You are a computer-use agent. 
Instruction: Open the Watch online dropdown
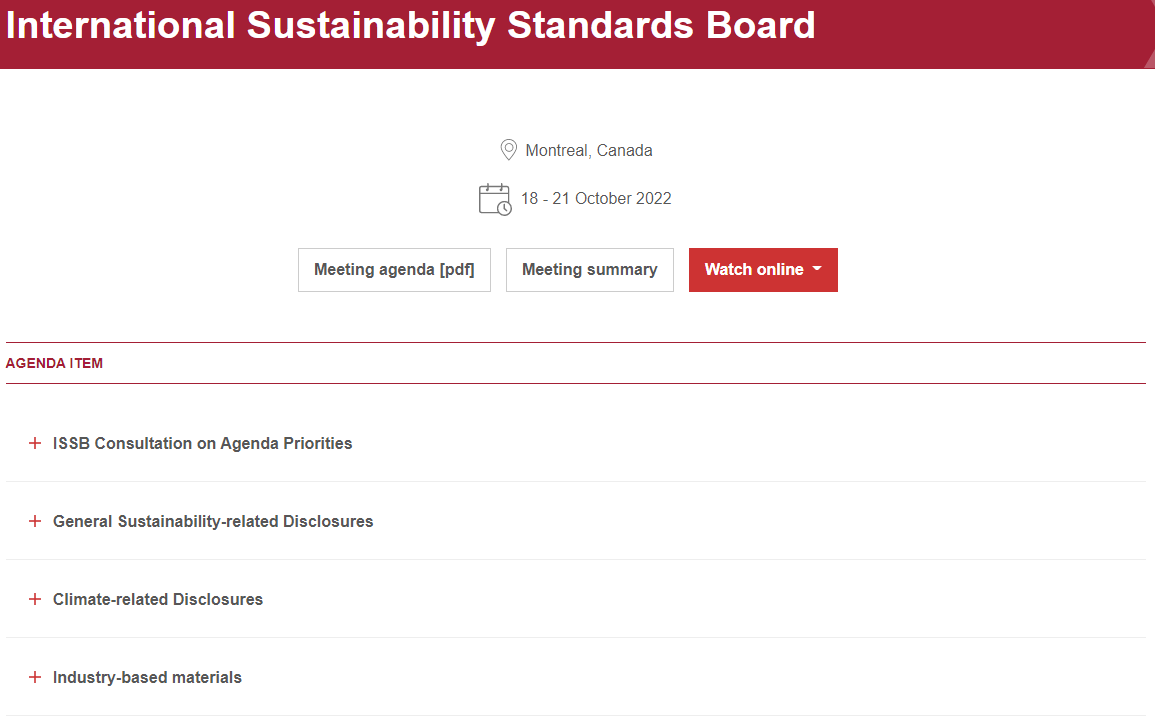pyautogui.click(x=763, y=270)
